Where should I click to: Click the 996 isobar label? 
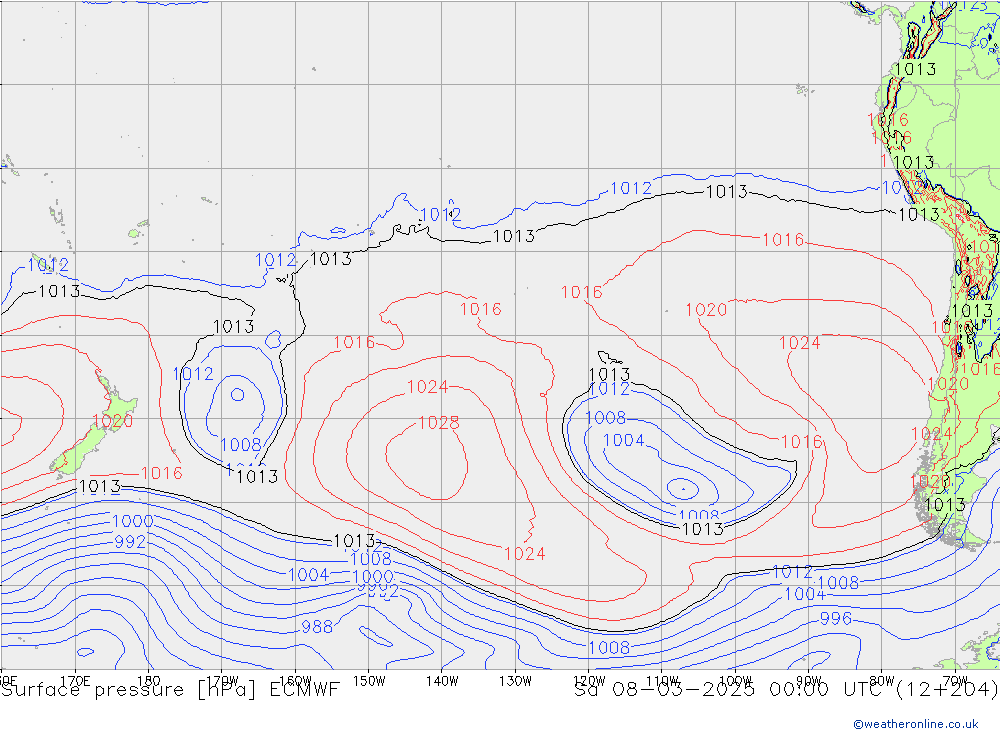coord(835,618)
